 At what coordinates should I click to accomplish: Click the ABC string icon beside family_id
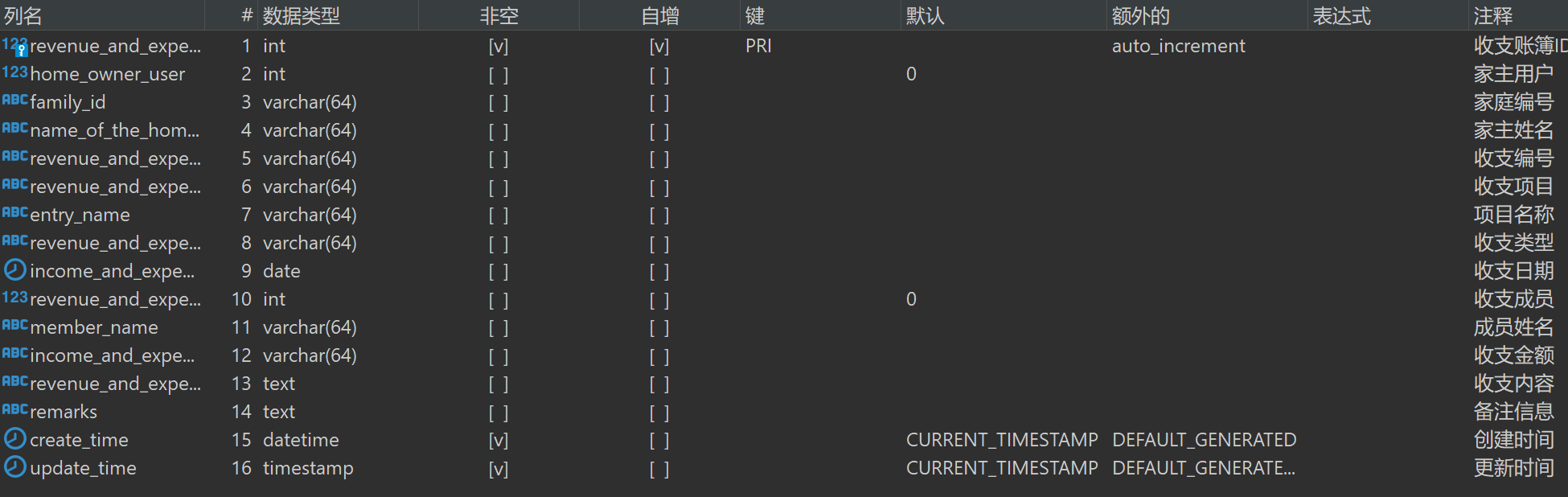point(14,101)
